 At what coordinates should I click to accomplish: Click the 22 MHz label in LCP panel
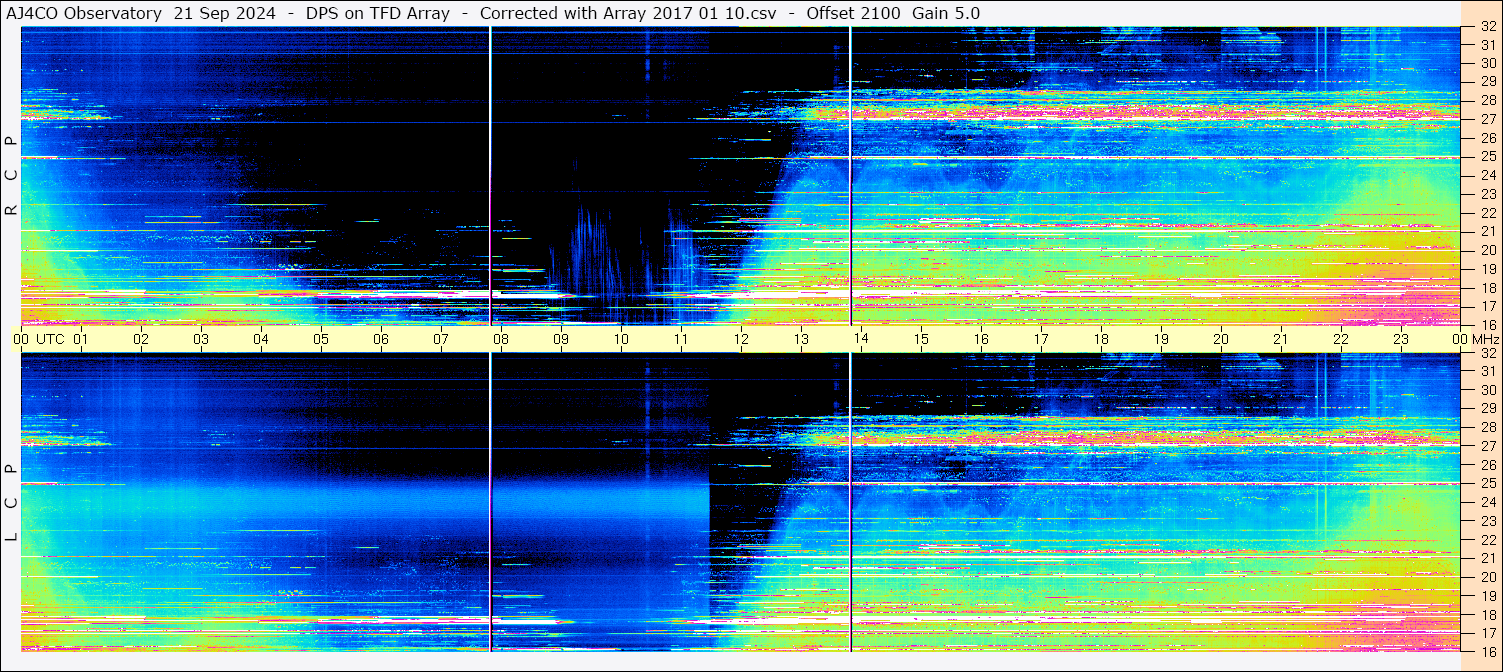(x=1488, y=539)
